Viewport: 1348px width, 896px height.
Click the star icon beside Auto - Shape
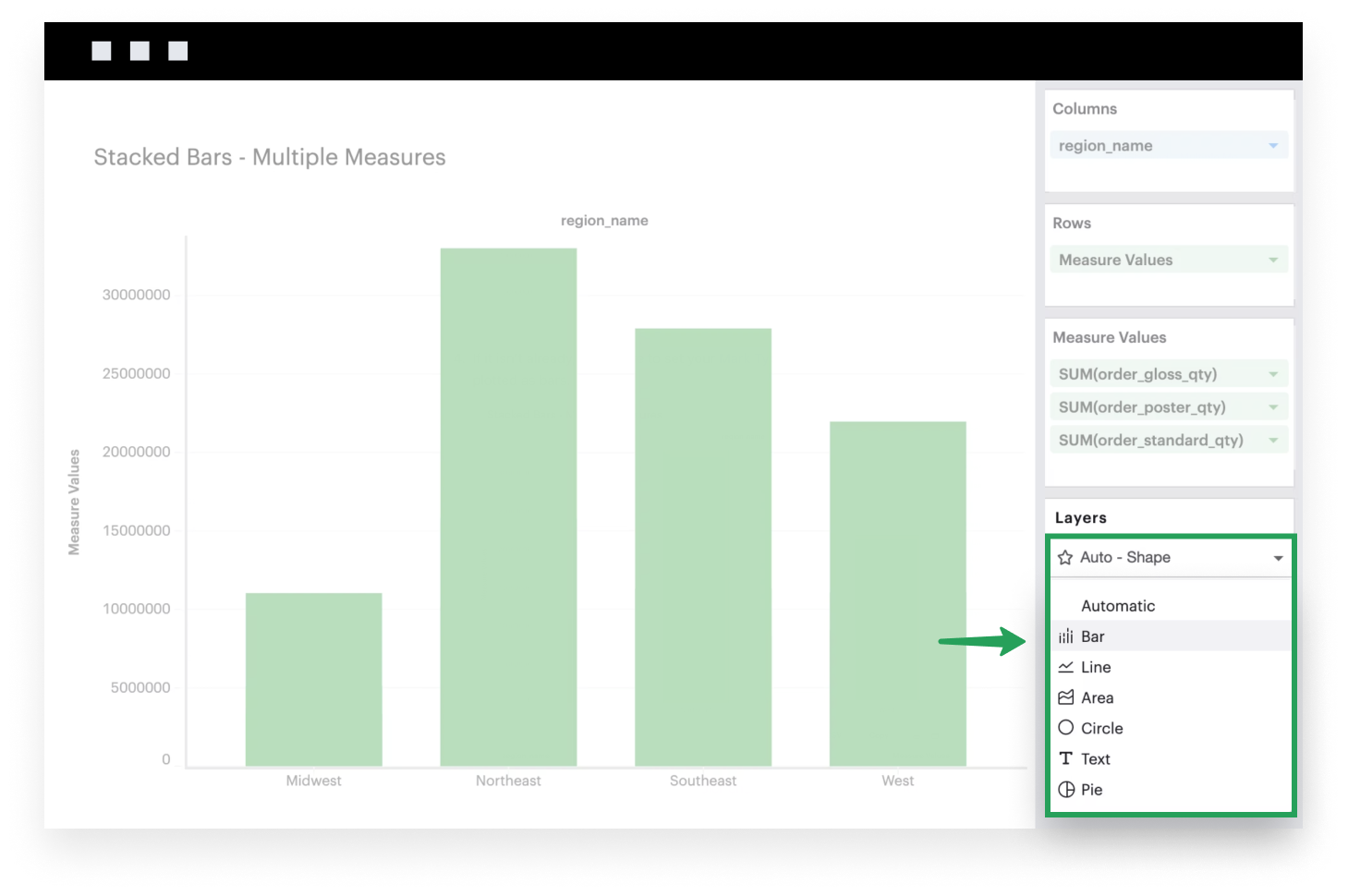coord(1065,558)
